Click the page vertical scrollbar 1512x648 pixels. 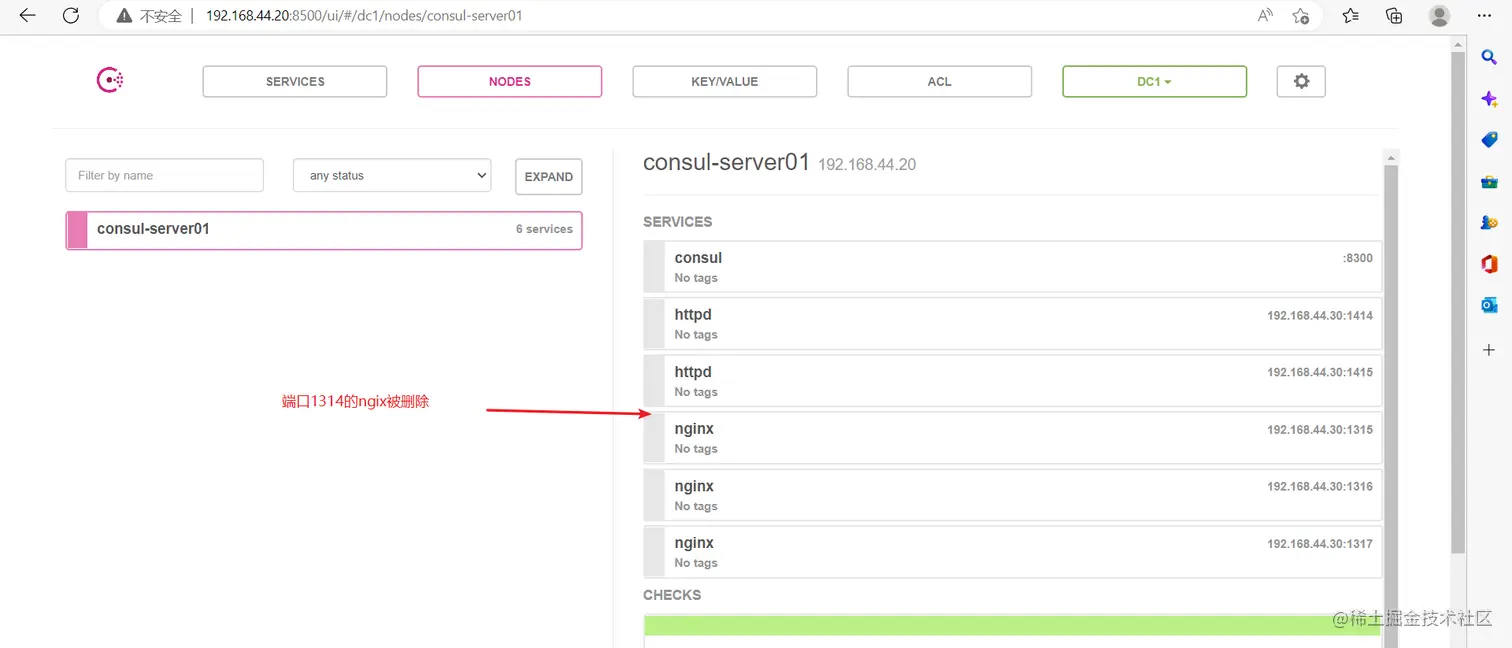point(1458,300)
